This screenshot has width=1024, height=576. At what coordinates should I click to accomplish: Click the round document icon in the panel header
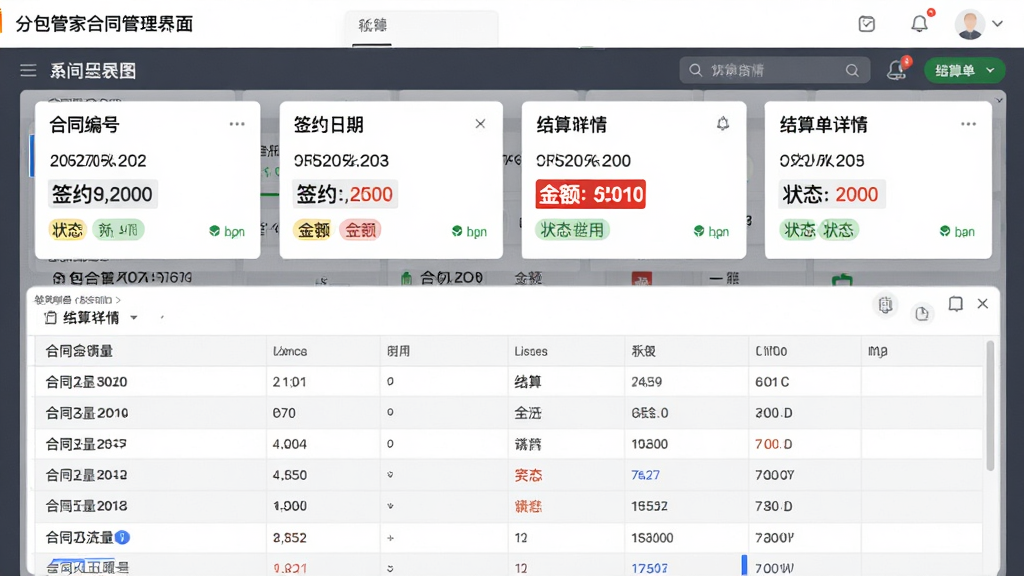(886, 305)
